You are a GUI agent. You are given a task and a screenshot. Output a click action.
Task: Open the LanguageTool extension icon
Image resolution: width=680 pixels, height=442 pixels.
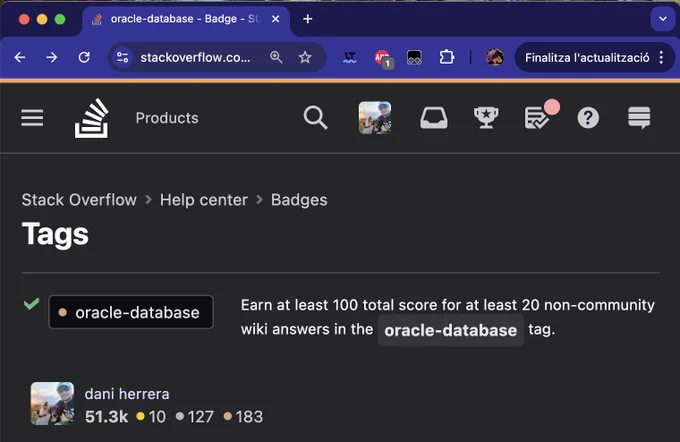tap(350, 57)
